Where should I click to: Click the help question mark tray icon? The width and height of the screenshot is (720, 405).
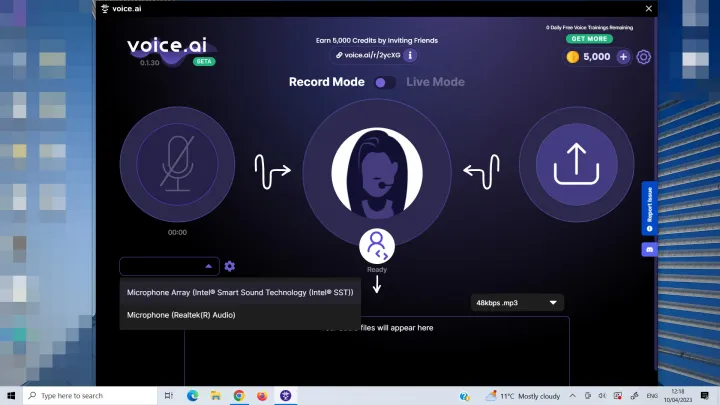[x=464, y=396]
